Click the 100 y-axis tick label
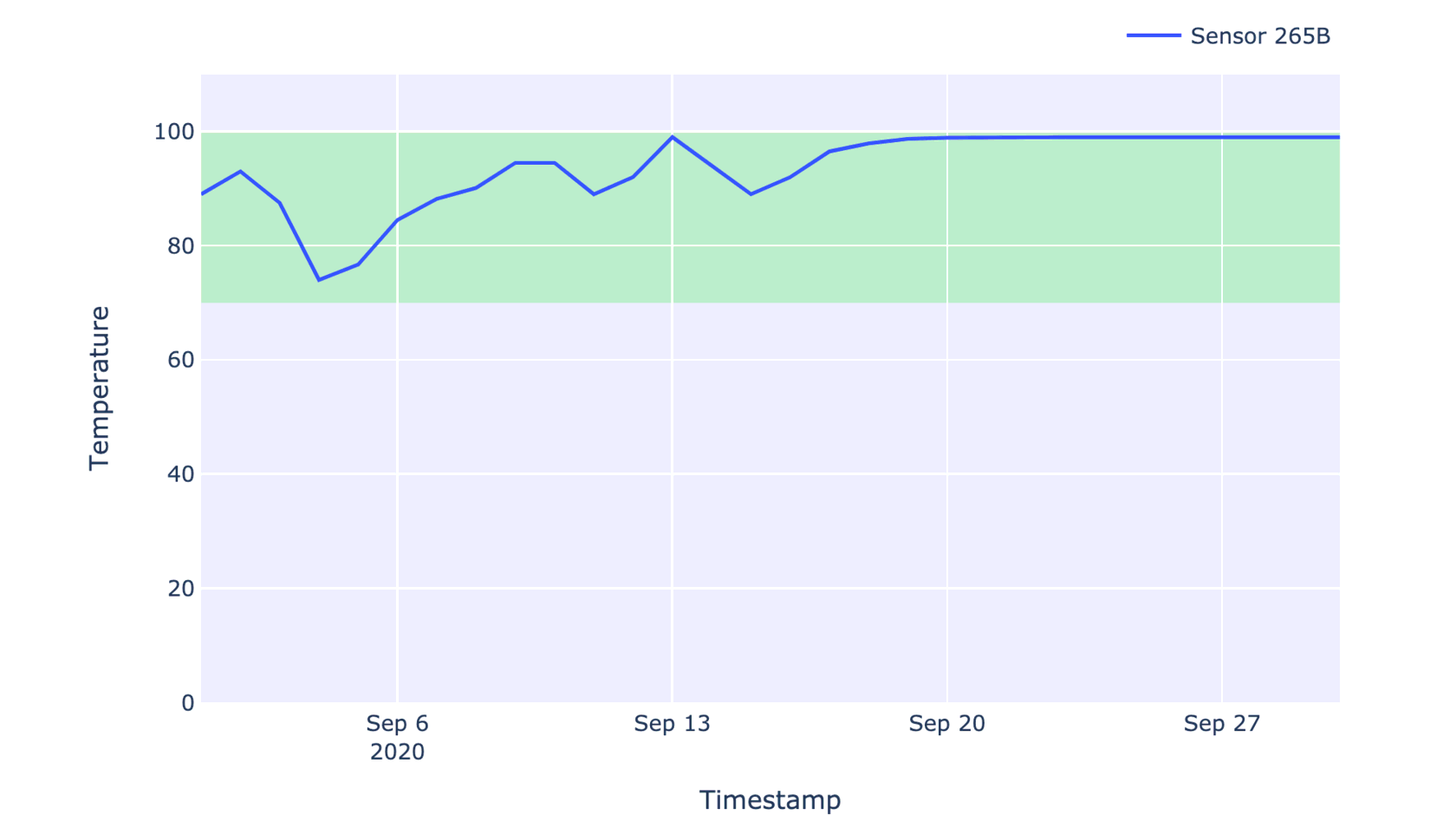Viewport: 1456px width, 828px height. pyautogui.click(x=173, y=132)
